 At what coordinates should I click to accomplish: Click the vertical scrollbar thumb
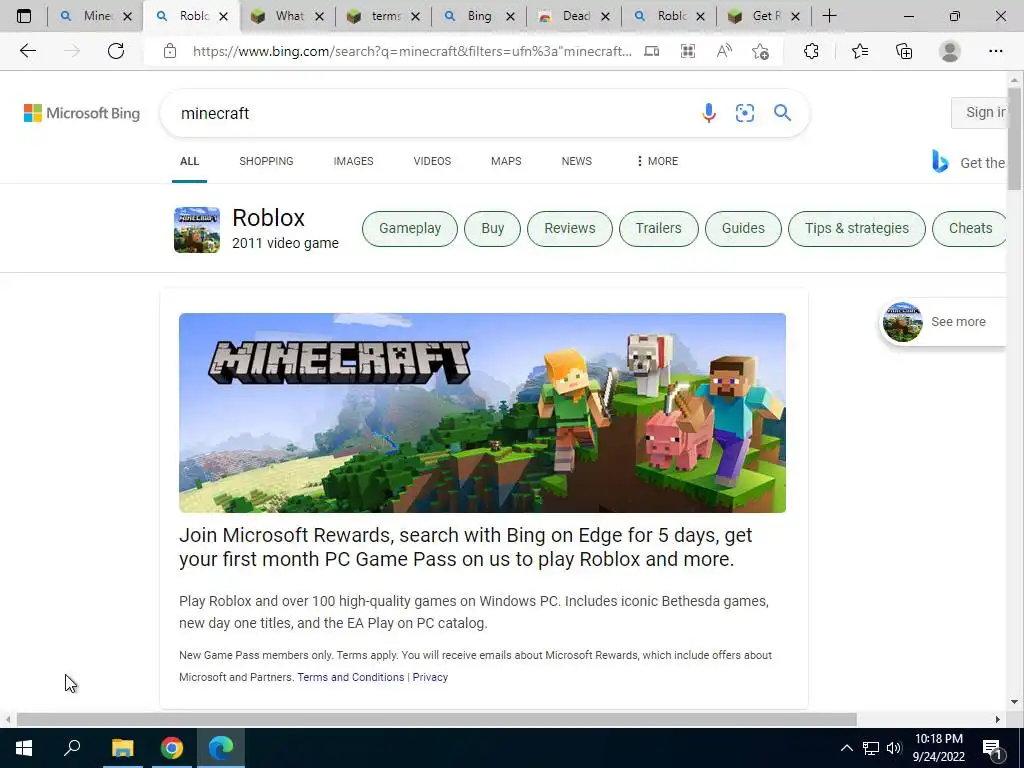coord(1014,137)
